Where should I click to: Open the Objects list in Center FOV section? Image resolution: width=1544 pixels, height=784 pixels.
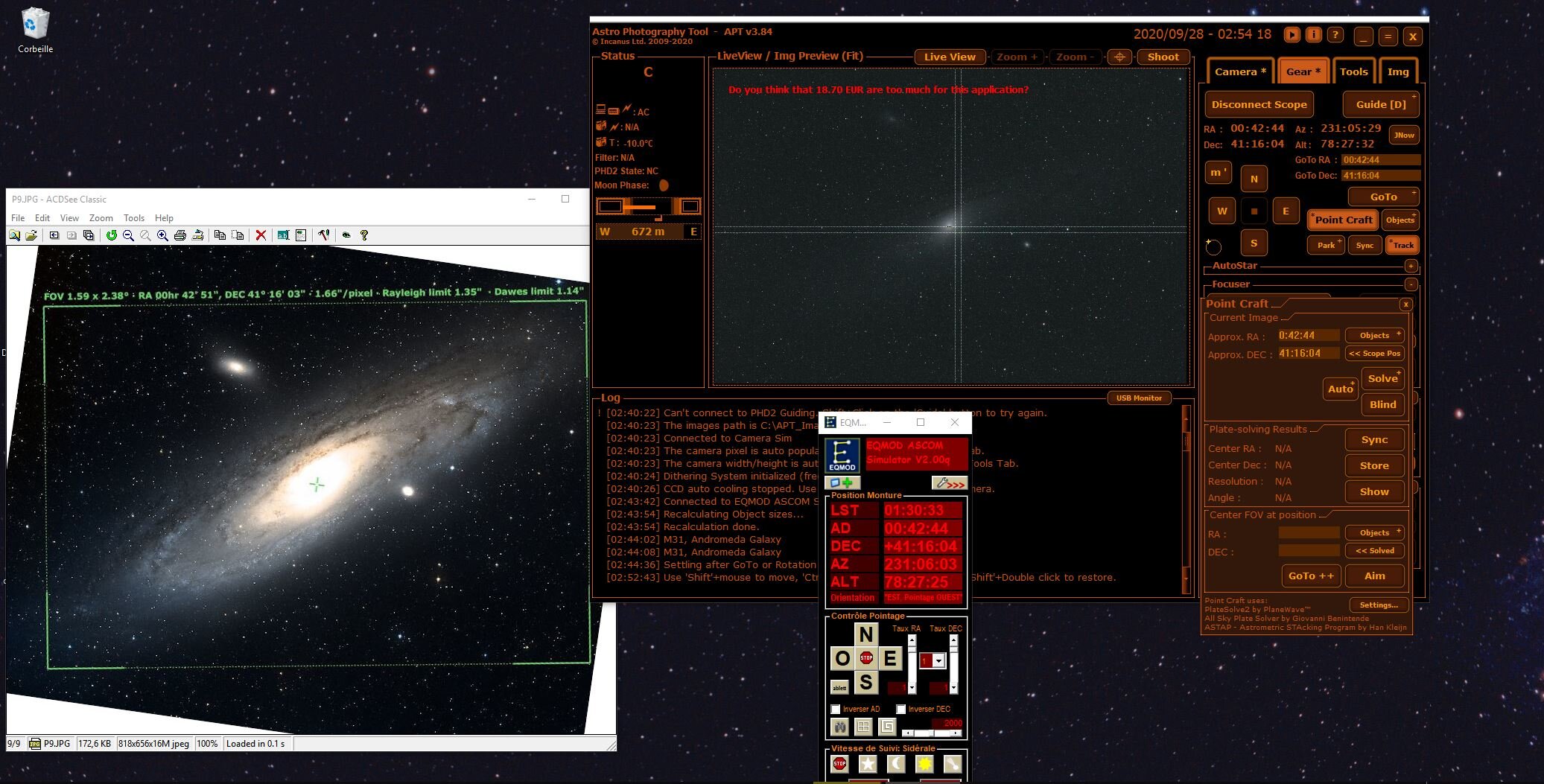1375,532
